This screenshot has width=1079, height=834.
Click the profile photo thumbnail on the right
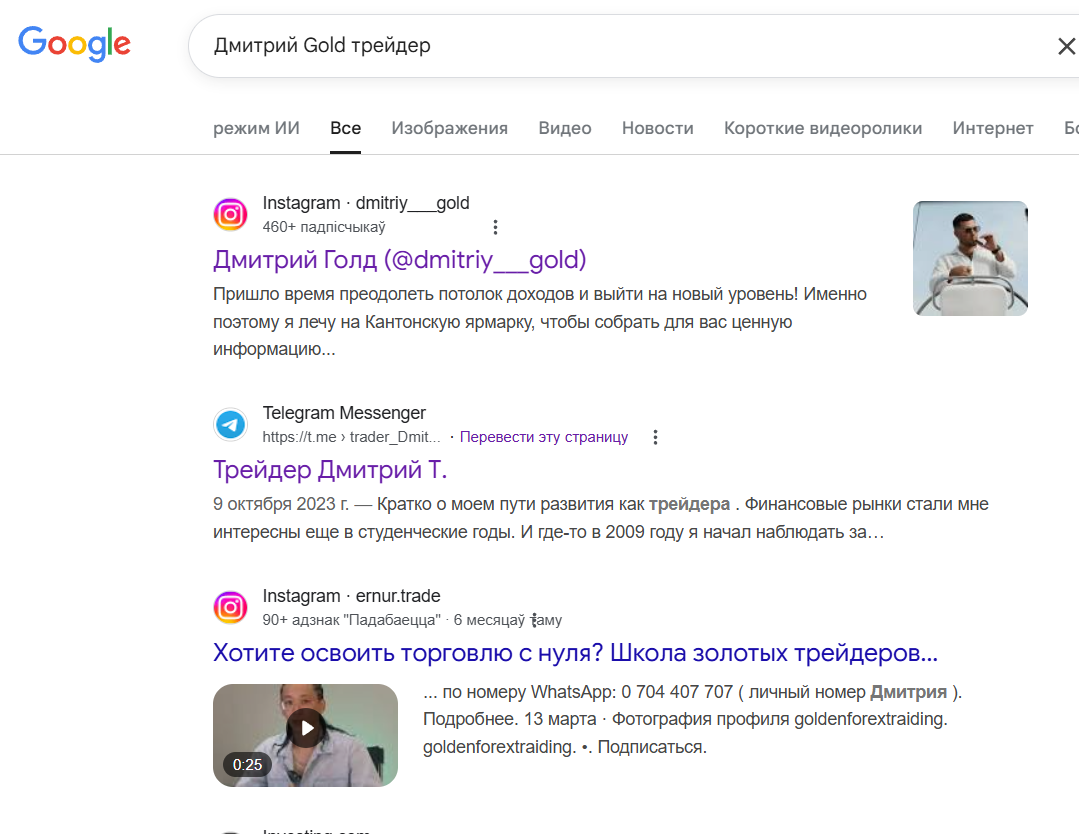[970, 258]
